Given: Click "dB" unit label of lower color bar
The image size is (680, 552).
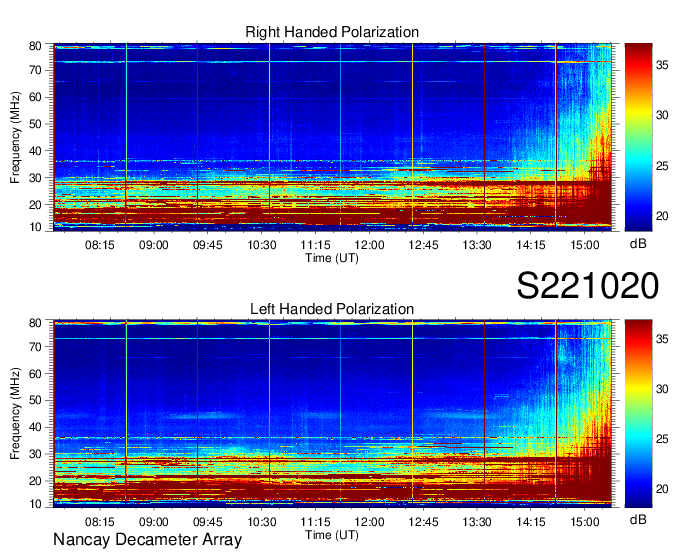Looking at the screenshot, I should [x=638, y=519].
